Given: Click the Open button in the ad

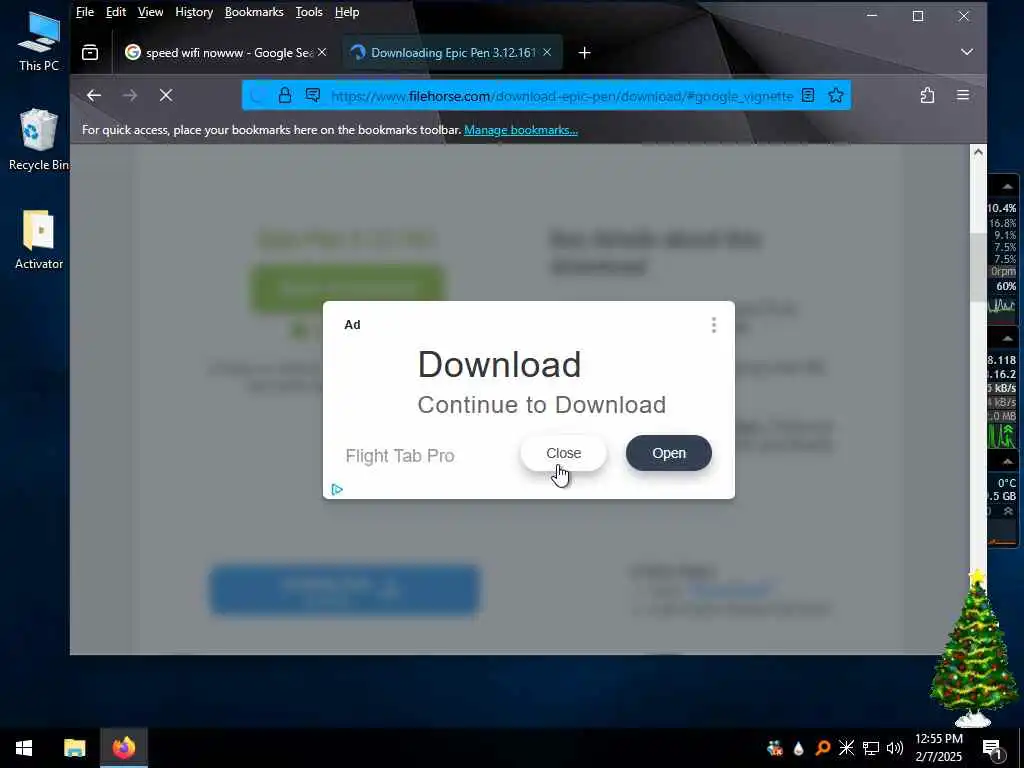Looking at the screenshot, I should pyautogui.click(x=669, y=453).
